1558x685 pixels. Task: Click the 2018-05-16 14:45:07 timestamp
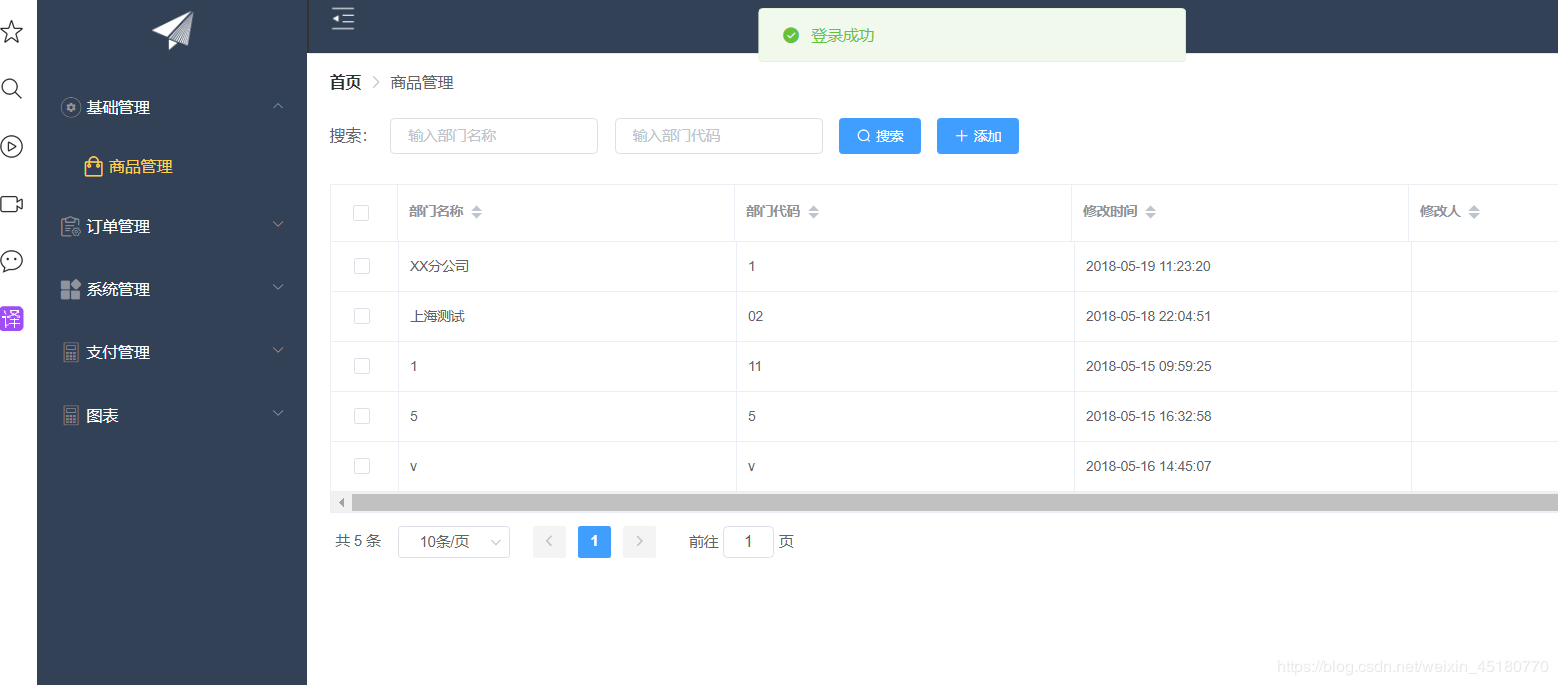coord(1148,466)
